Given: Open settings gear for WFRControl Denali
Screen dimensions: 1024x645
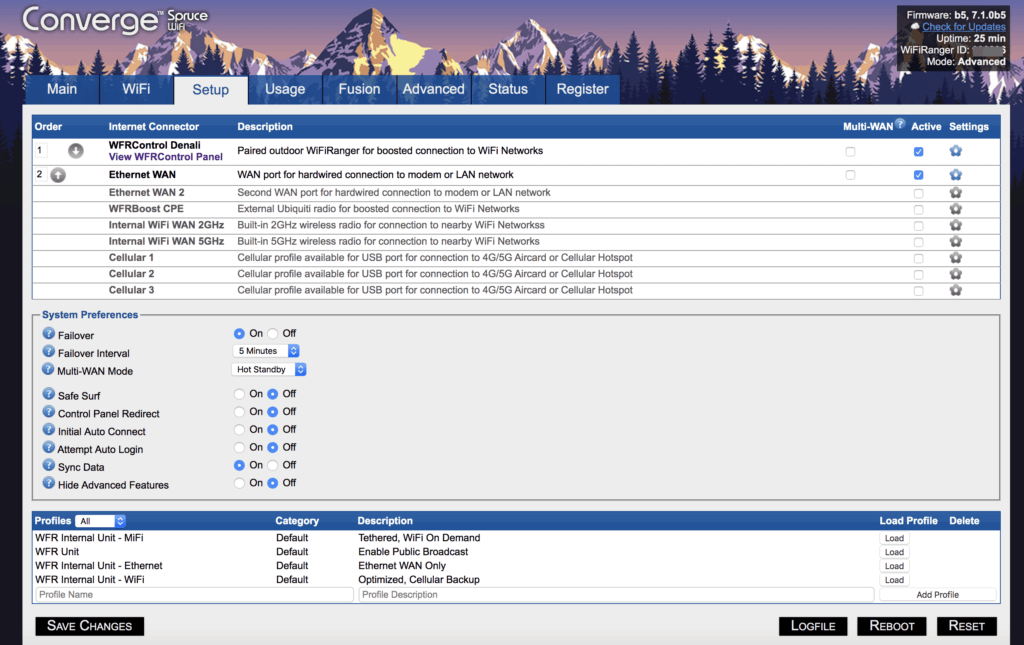Looking at the screenshot, I should [955, 151].
